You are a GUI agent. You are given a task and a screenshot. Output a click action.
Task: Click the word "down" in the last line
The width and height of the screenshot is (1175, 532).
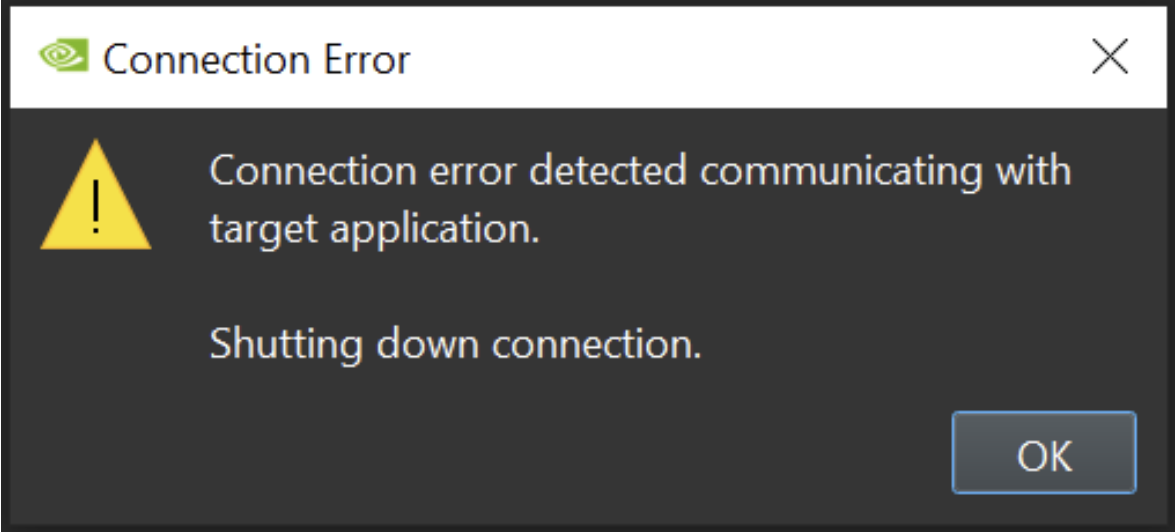click(x=427, y=345)
